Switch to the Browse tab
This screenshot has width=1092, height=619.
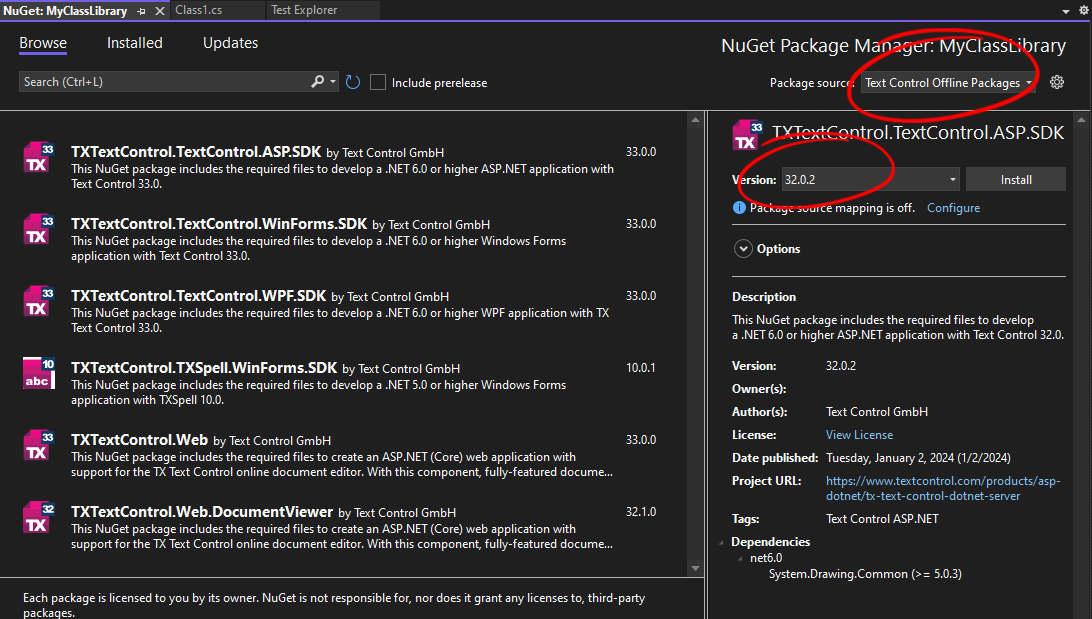(x=43, y=42)
